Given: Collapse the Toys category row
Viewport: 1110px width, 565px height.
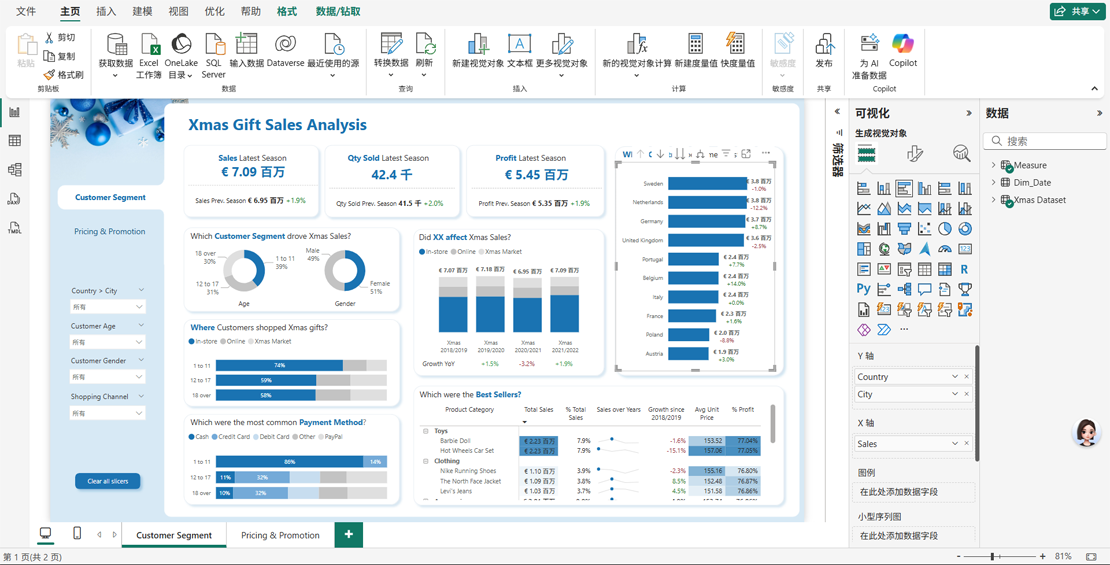Looking at the screenshot, I should [x=425, y=431].
